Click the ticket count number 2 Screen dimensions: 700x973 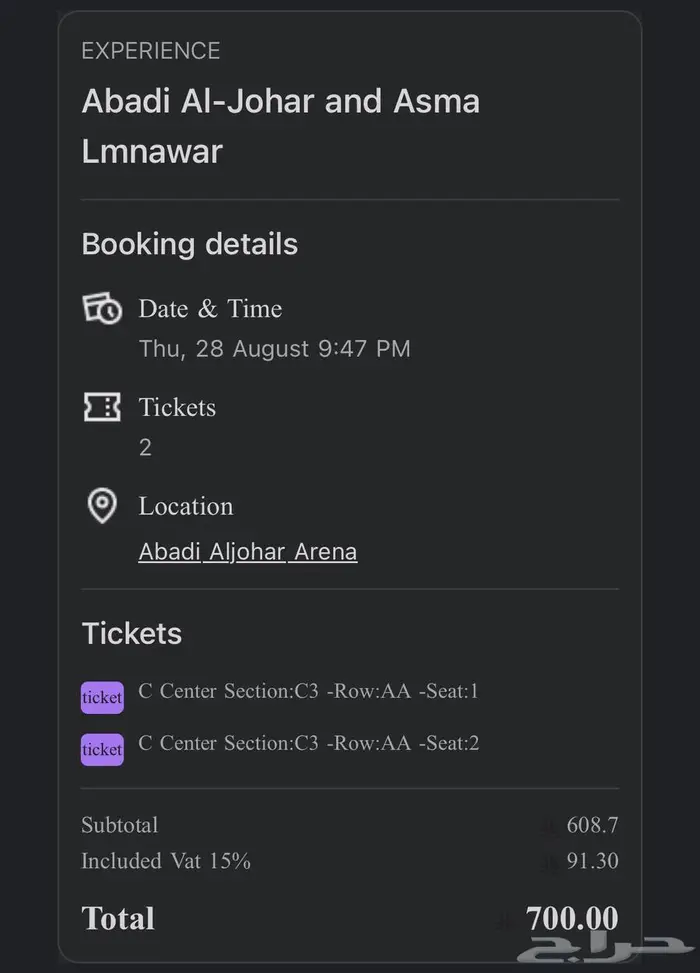click(x=145, y=447)
